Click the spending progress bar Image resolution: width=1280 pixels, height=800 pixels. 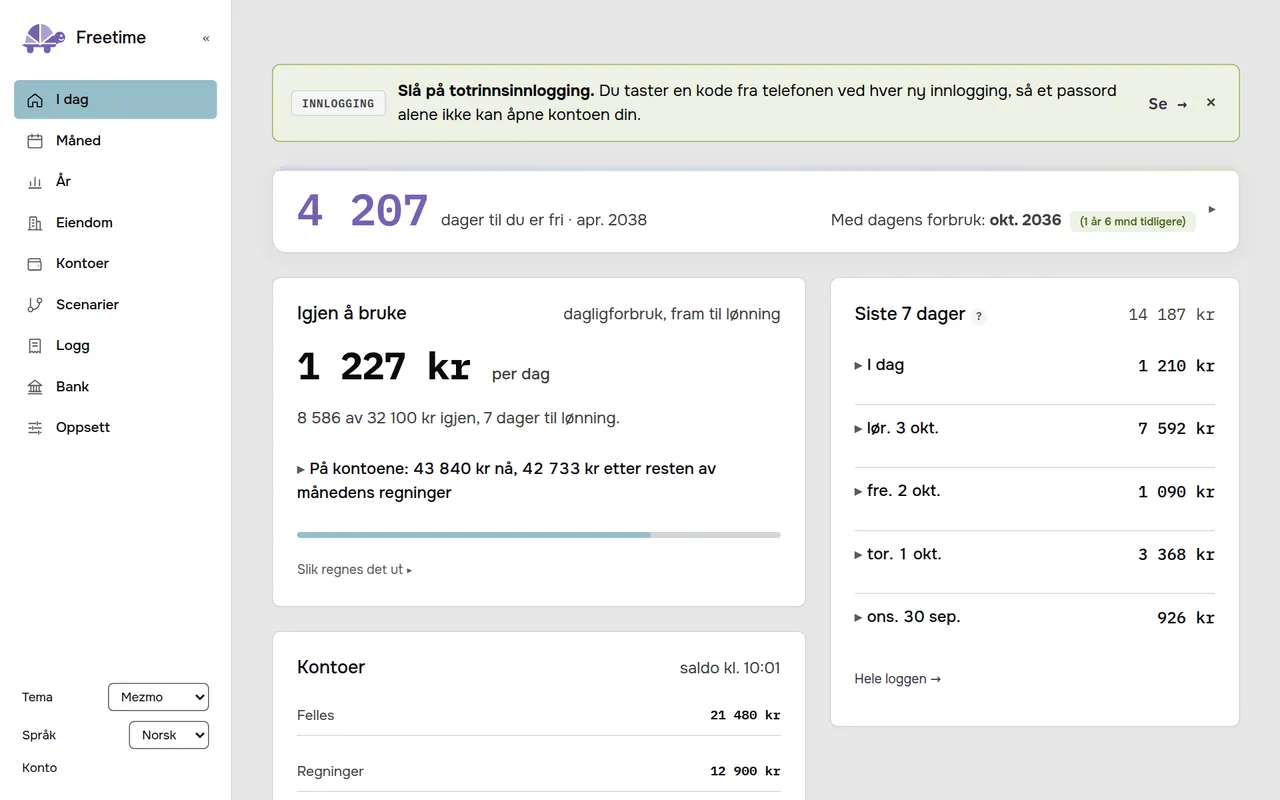(x=539, y=535)
